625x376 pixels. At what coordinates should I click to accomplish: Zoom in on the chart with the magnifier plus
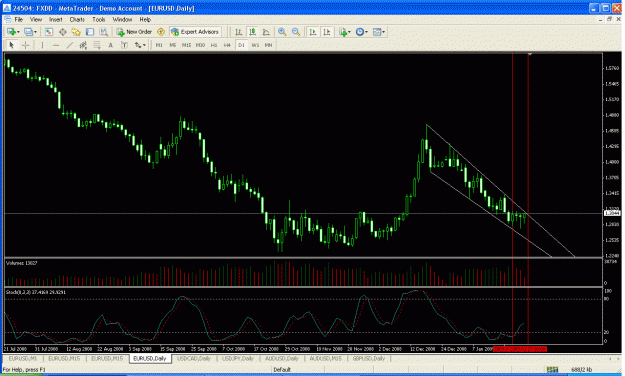click(x=282, y=32)
